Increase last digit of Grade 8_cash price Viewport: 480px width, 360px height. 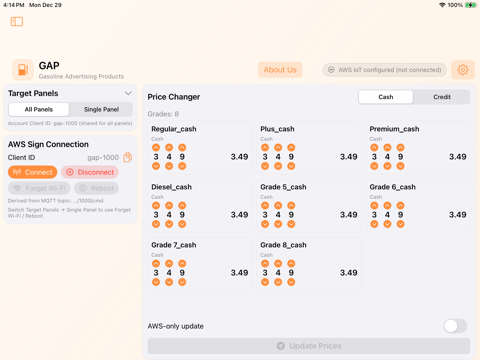(x=291, y=263)
